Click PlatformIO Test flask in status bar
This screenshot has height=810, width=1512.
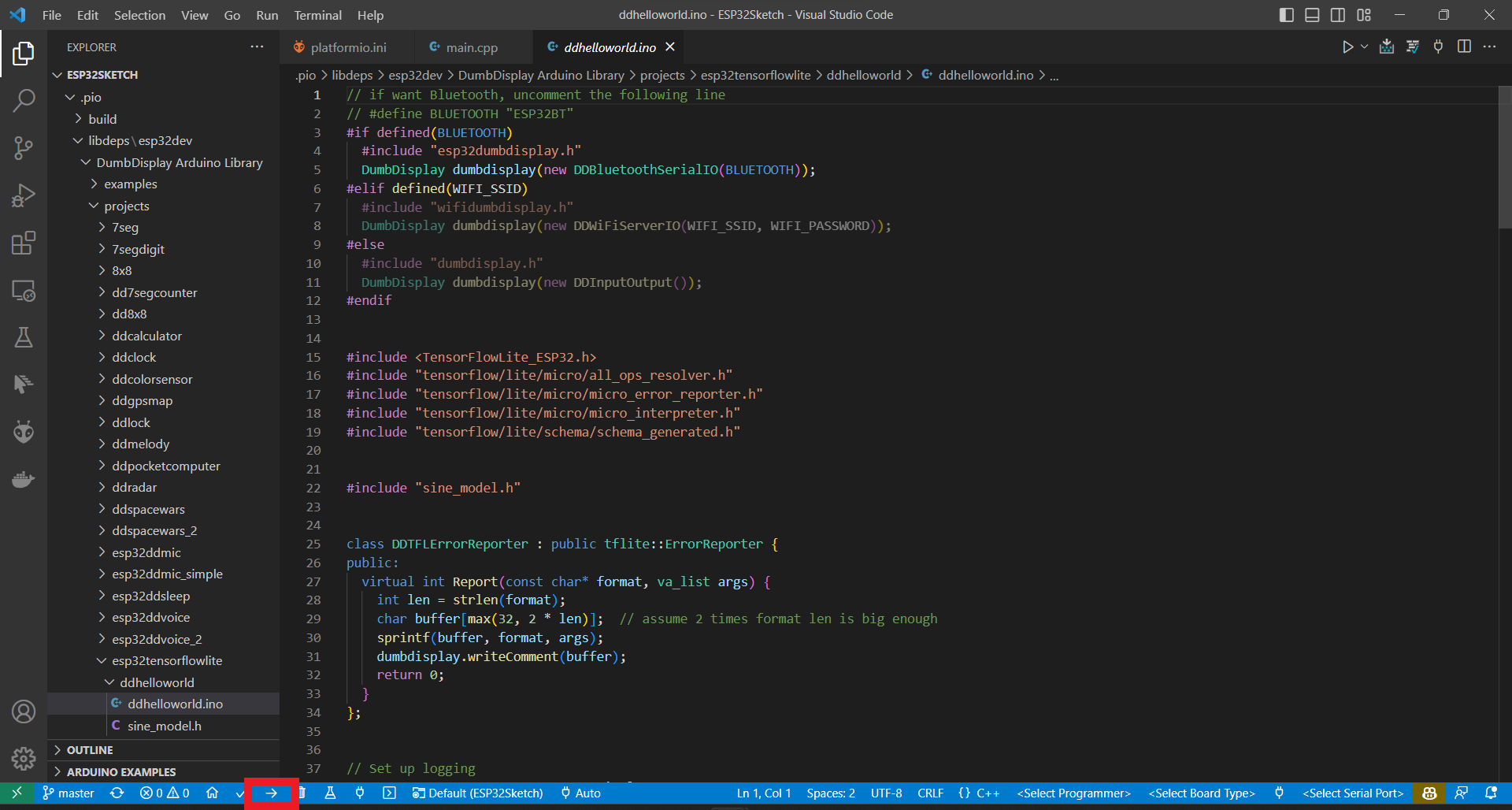click(330, 793)
